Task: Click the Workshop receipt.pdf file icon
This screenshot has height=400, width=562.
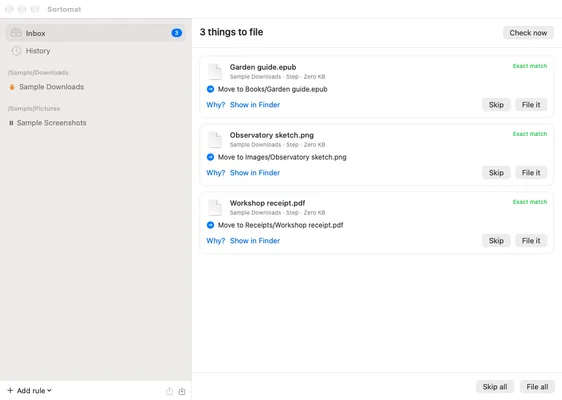Action: [215, 208]
